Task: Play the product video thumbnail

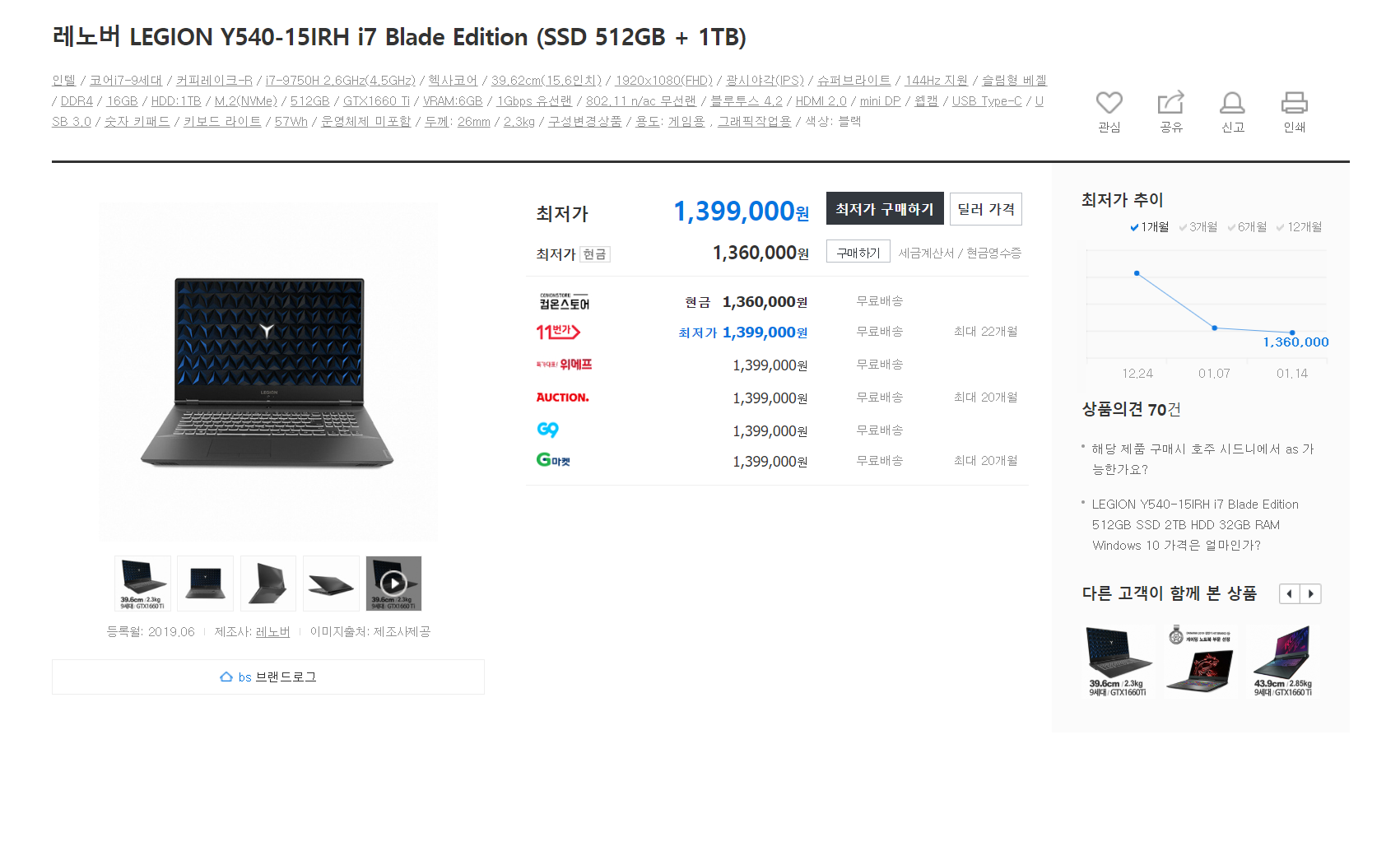Action: [393, 584]
